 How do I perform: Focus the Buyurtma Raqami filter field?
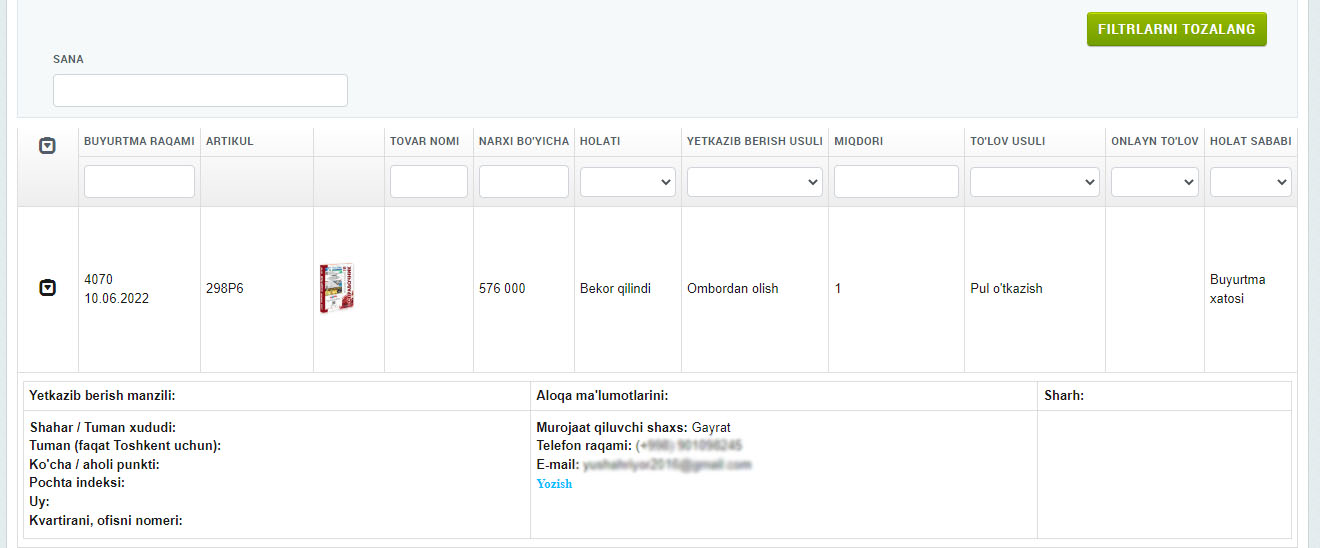tap(139, 182)
